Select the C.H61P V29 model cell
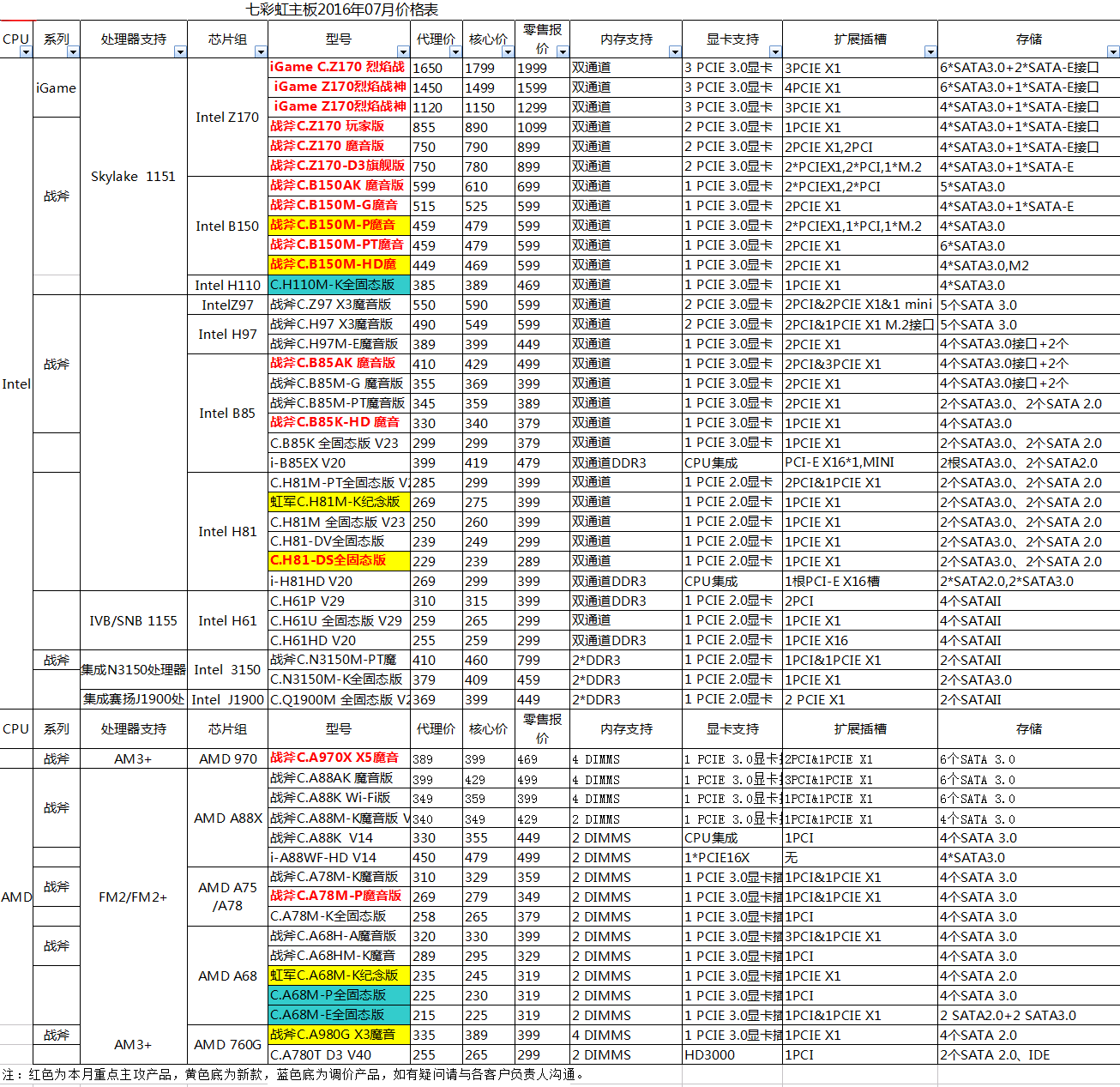Image resolution: width=1120 pixels, height=1087 pixels. coord(339,601)
